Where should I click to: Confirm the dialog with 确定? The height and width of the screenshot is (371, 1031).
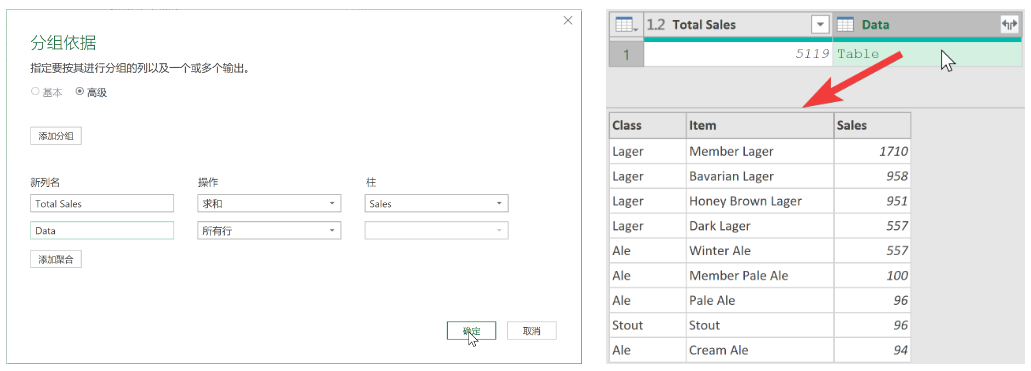pos(471,331)
